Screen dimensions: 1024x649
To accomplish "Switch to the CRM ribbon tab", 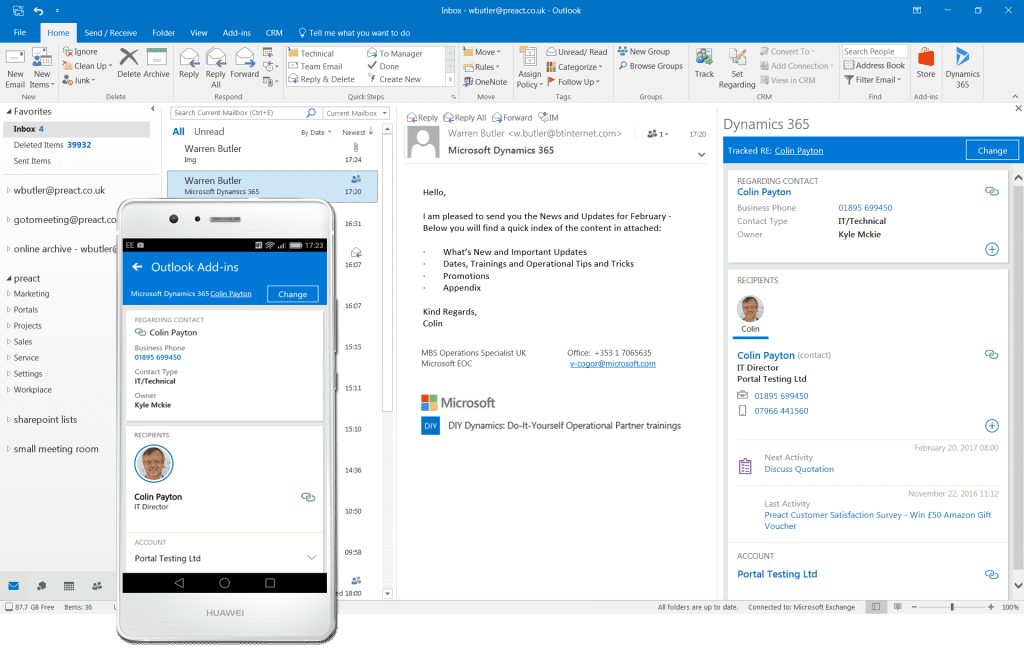I will coord(274,33).
